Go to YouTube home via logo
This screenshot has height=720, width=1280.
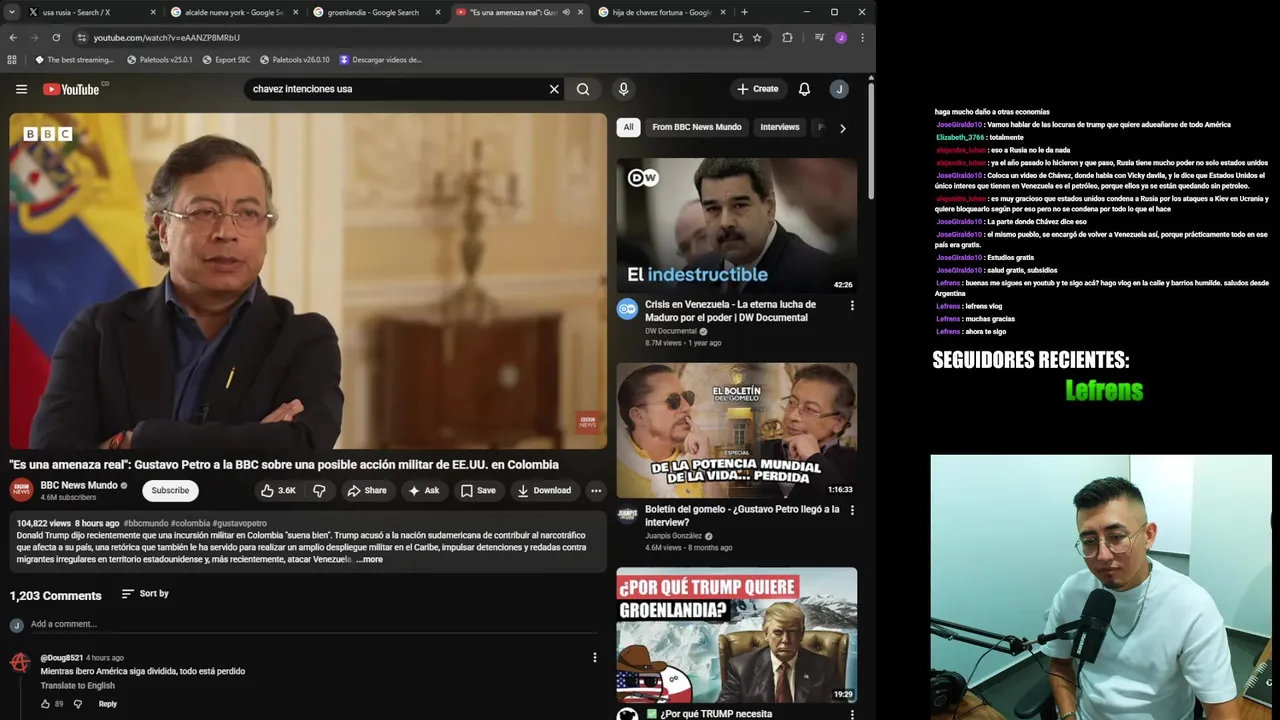(x=71, y=89)
